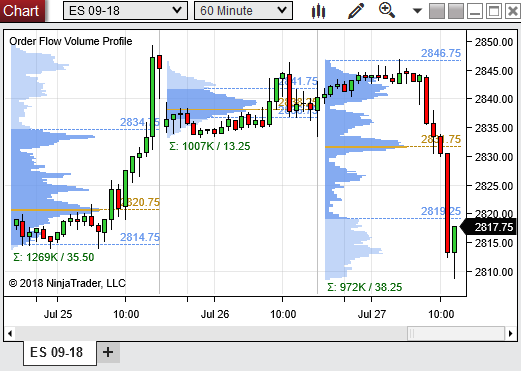
Task: Click the Jul 25 date axis label
Action: [x=58, y=314]
